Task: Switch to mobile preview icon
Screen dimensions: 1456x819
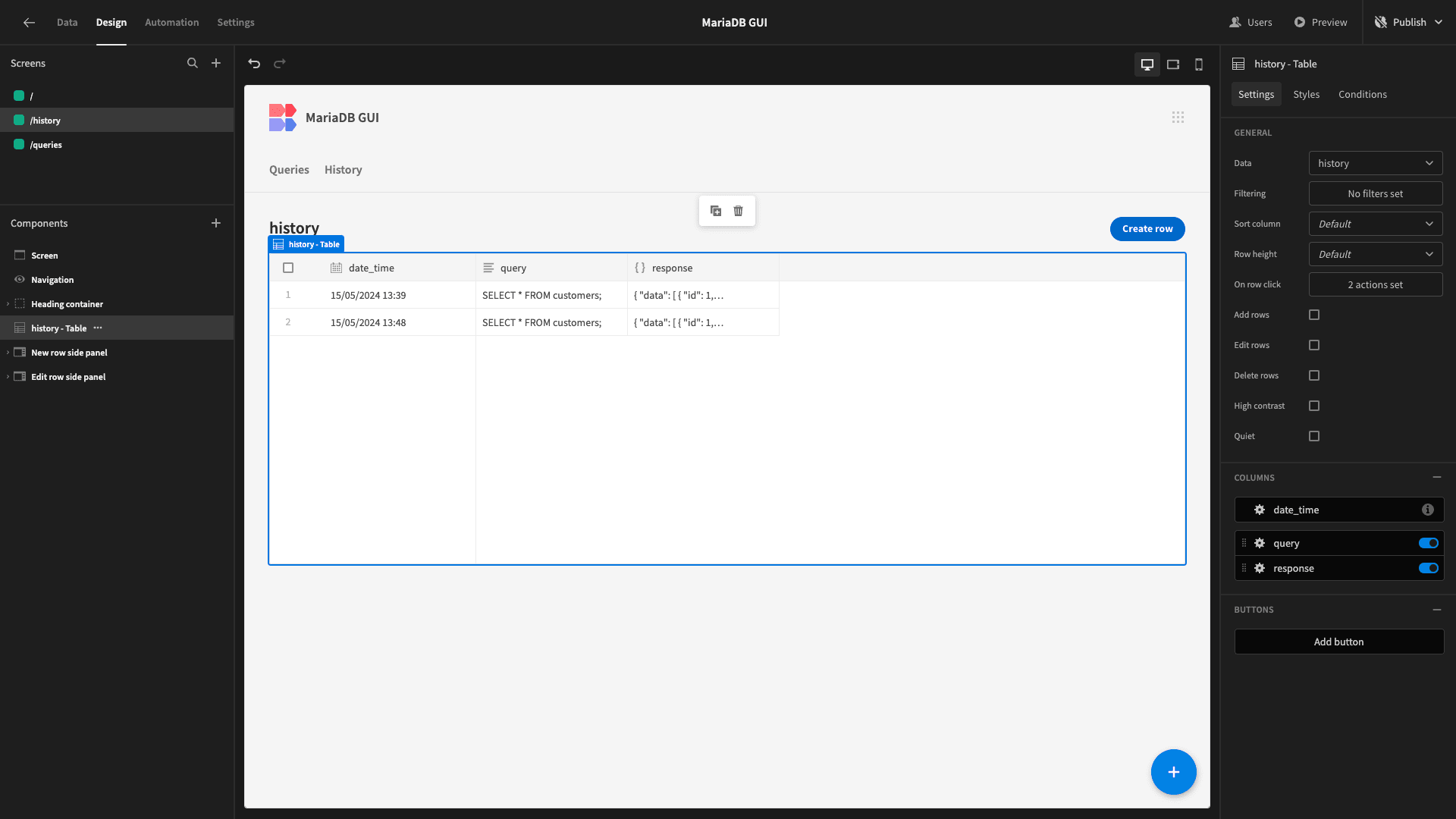Action: point(1199,64)
